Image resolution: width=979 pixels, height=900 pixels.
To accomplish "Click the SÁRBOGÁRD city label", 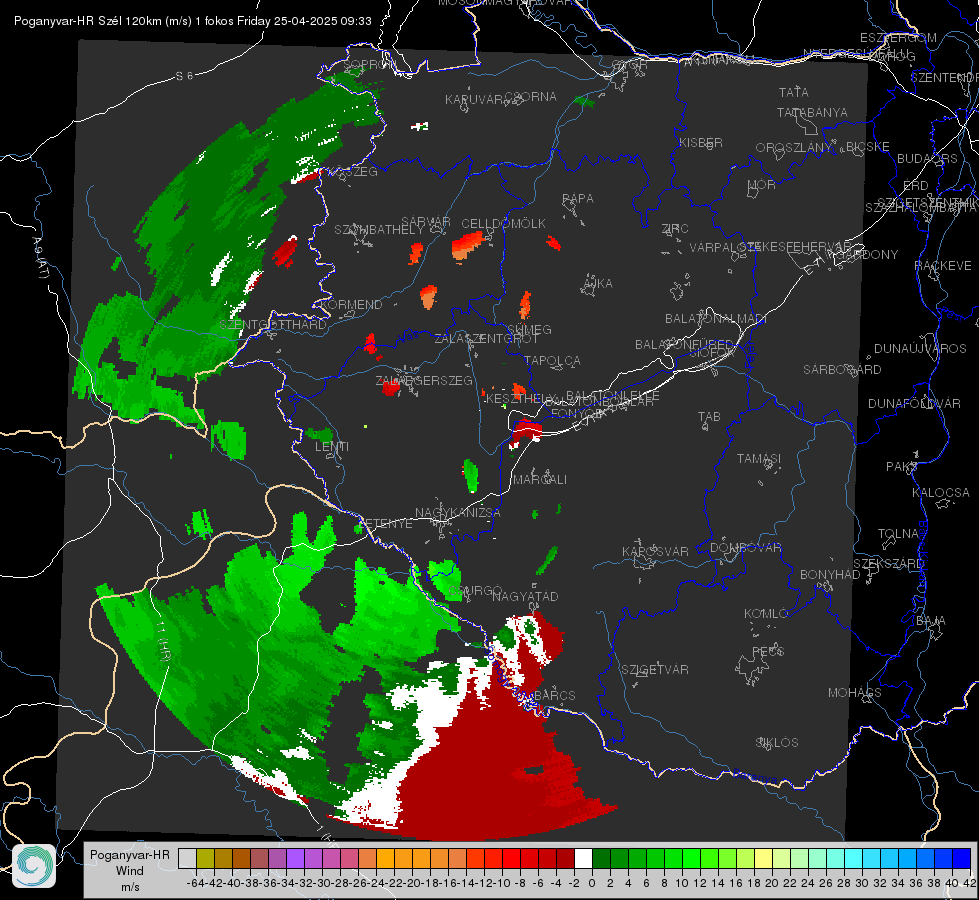I will [x=842, y=370].
